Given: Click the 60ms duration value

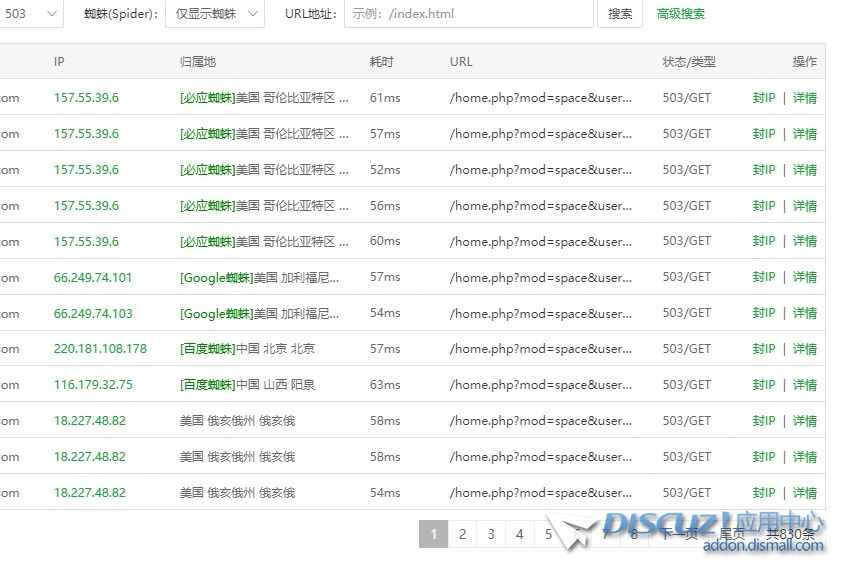Looking at the screenshot, I should tap(385, 241).
